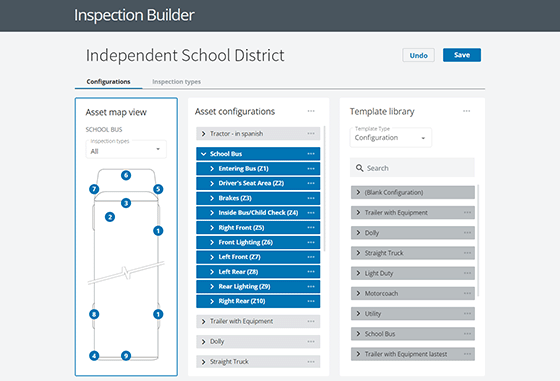Open the Template Type Configuration dropdown
Viewport: 560px width, 381px height.
391,137
